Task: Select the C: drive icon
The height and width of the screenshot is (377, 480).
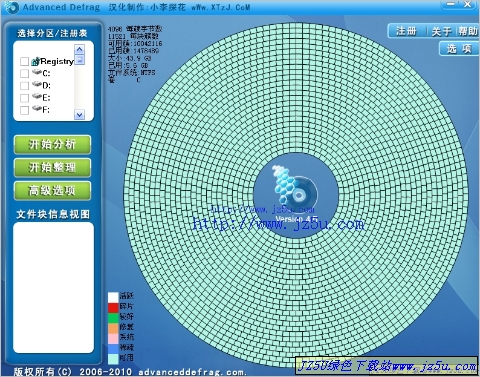Action: point(37,72)
